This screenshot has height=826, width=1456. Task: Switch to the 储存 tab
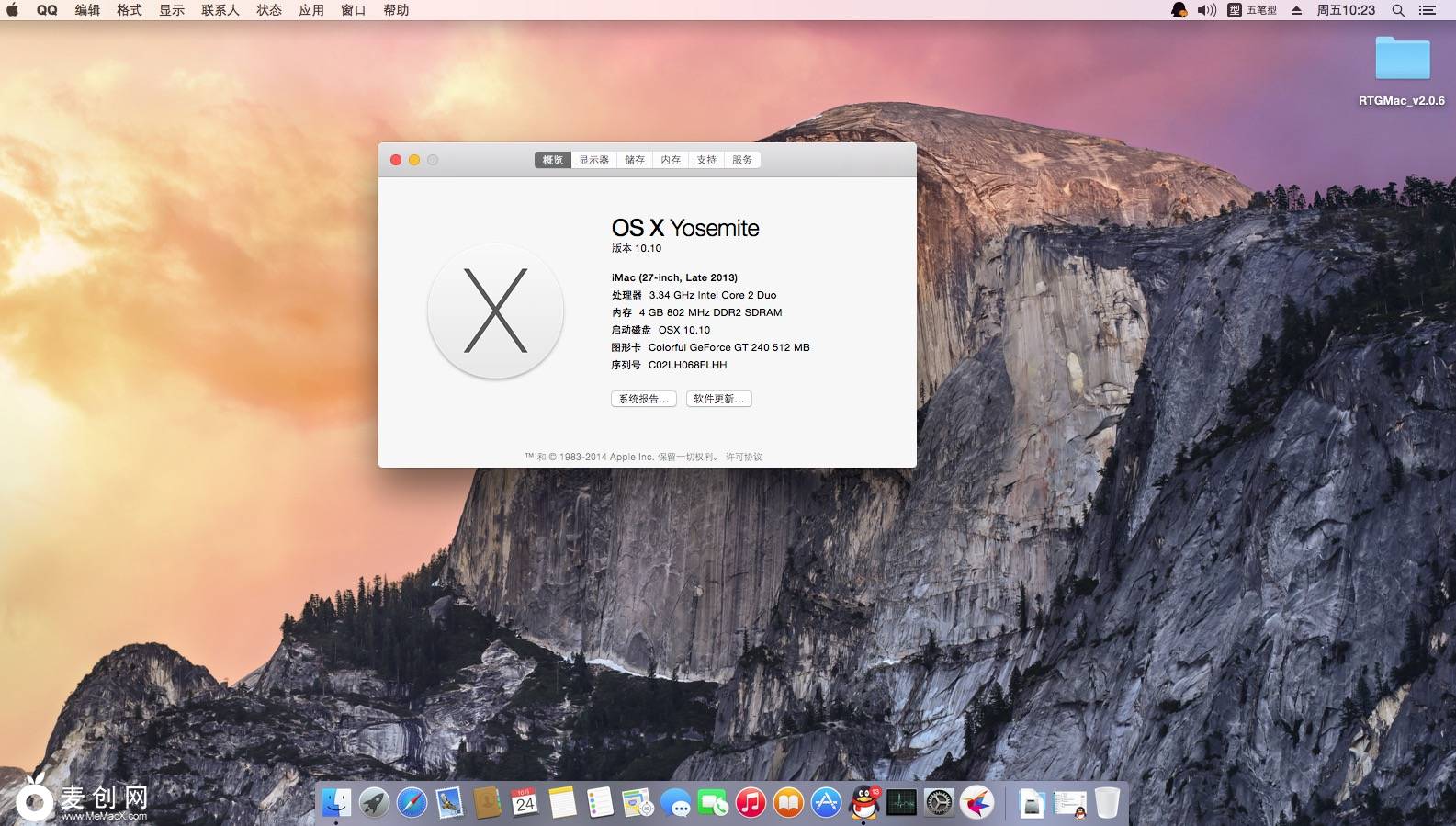click(635, 160)
